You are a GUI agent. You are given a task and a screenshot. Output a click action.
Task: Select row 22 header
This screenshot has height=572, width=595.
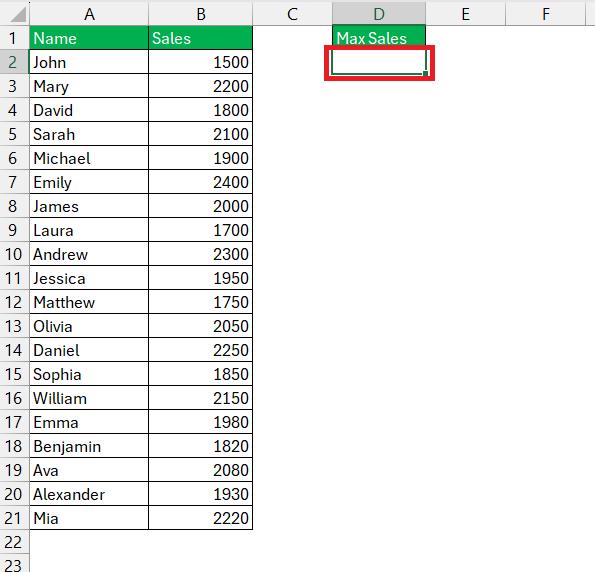click(14, 542)
